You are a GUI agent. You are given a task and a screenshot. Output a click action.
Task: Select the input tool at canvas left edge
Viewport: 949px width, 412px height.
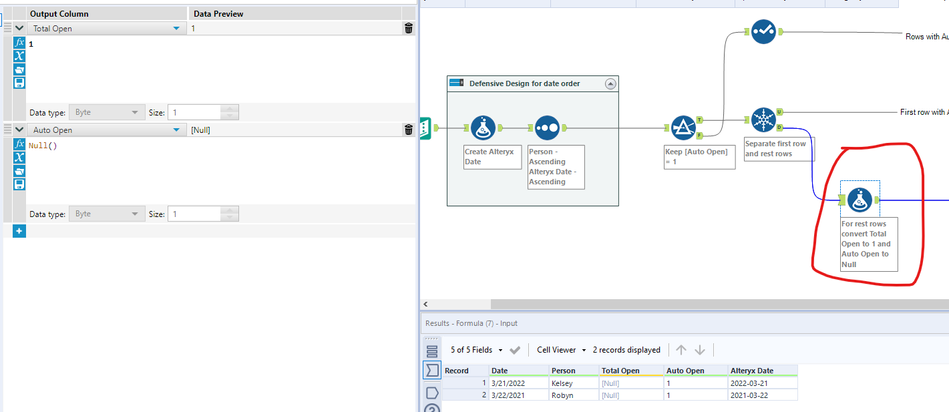(x=424, y=127)
